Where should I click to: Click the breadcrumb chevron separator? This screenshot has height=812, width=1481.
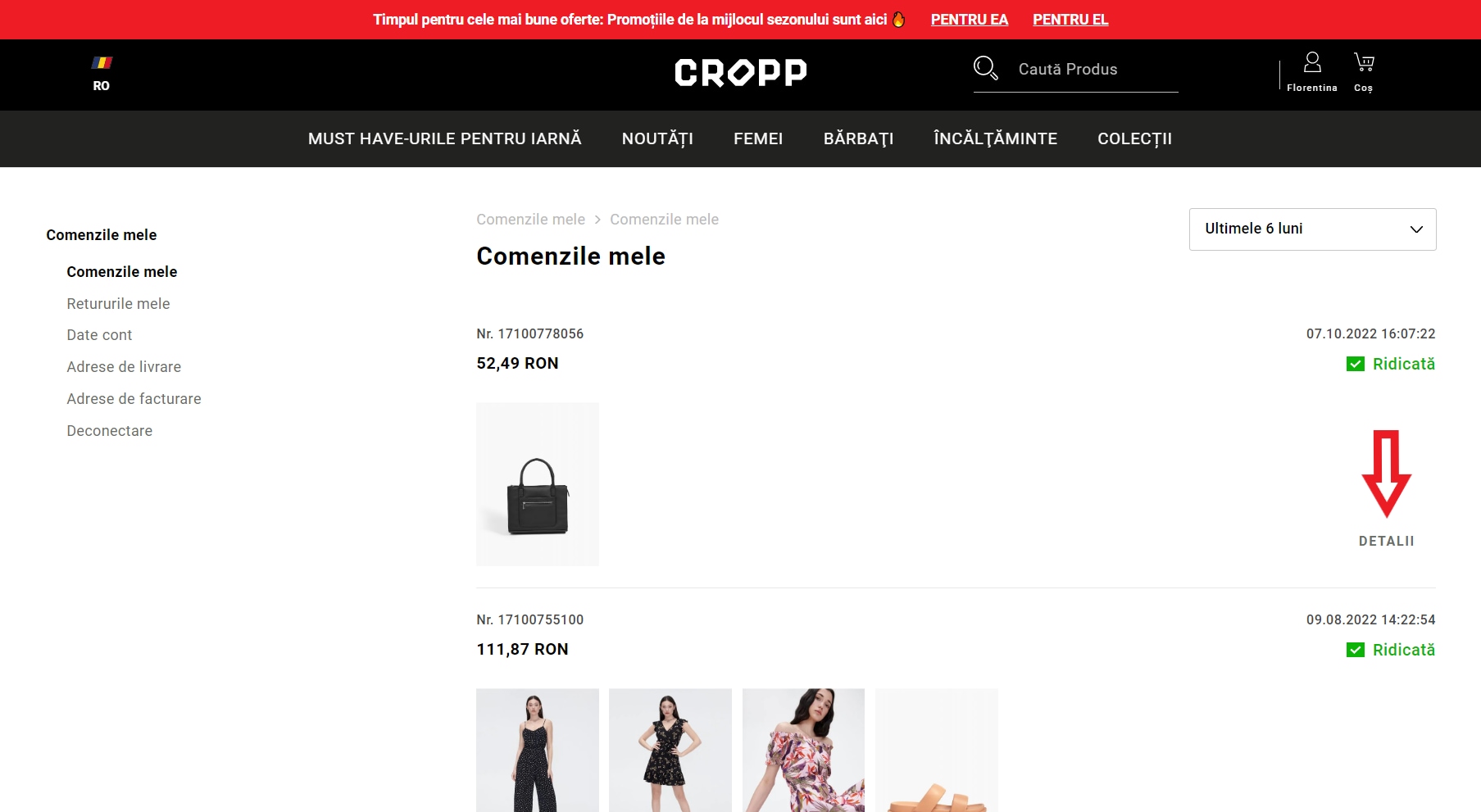597,220
